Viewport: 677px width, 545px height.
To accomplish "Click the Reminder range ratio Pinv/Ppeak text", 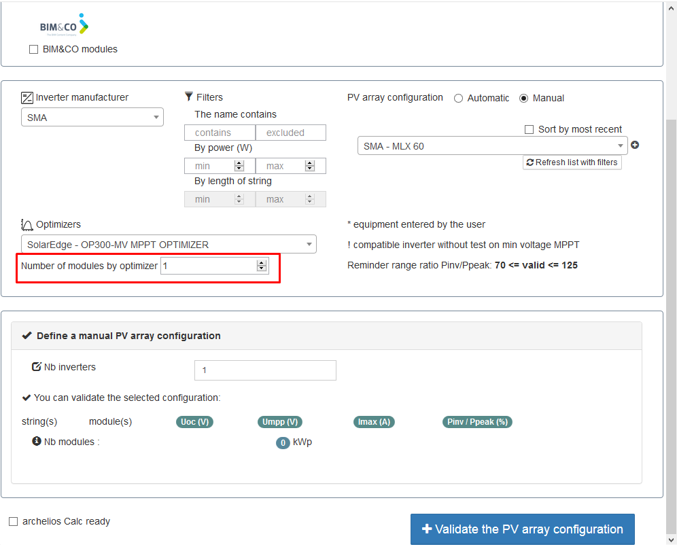I will point(462,265).
